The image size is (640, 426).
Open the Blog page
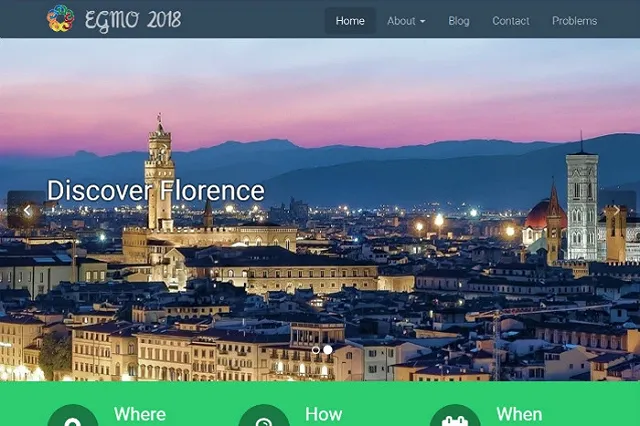pyautogui.click(x=459, y=21)
